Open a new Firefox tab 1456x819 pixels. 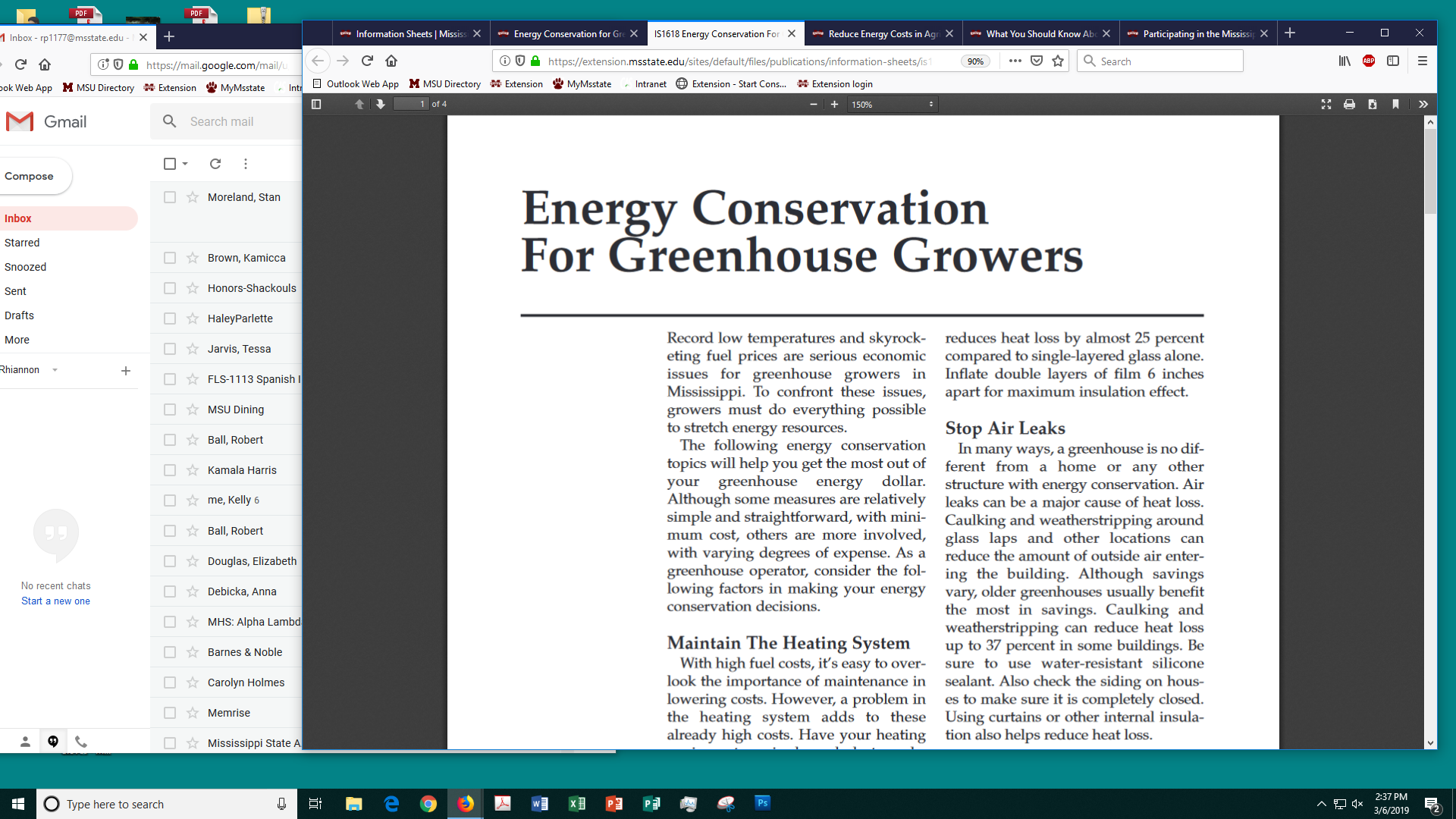point(1290,33)
